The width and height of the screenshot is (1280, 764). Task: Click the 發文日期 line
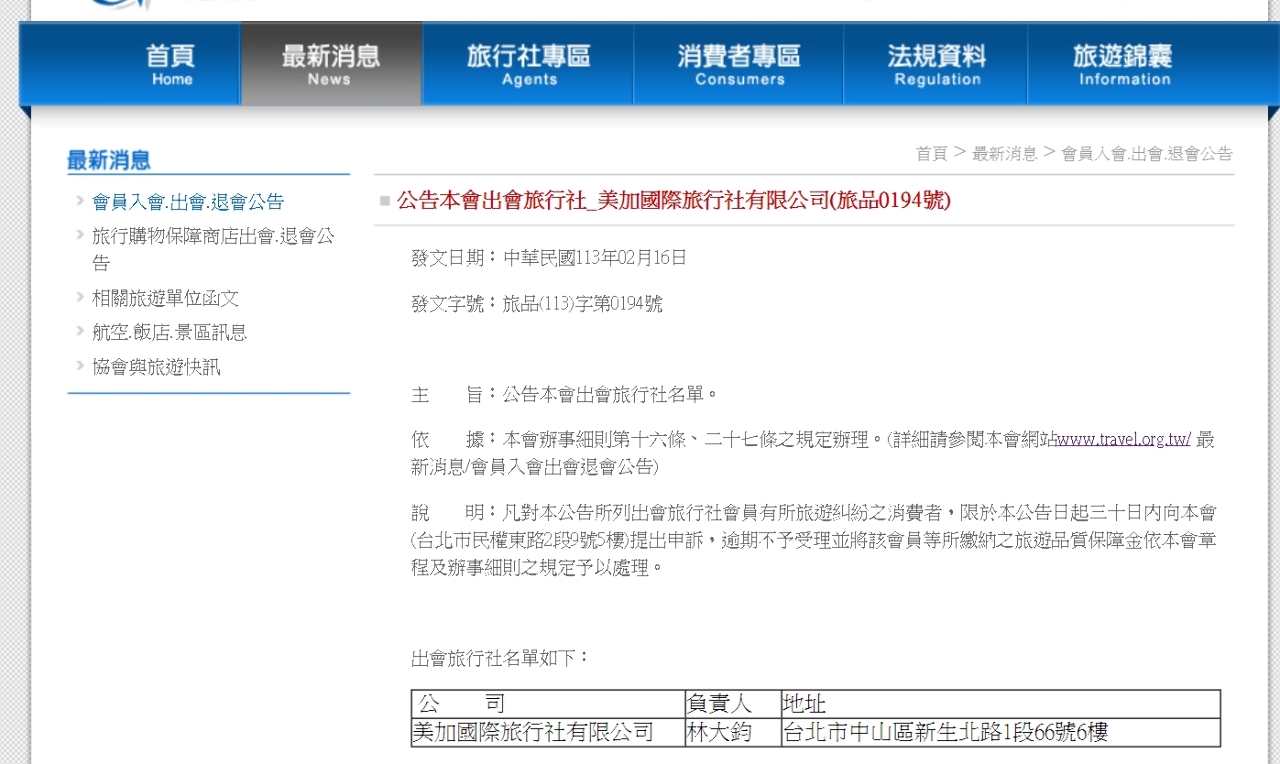pos(549,258)
